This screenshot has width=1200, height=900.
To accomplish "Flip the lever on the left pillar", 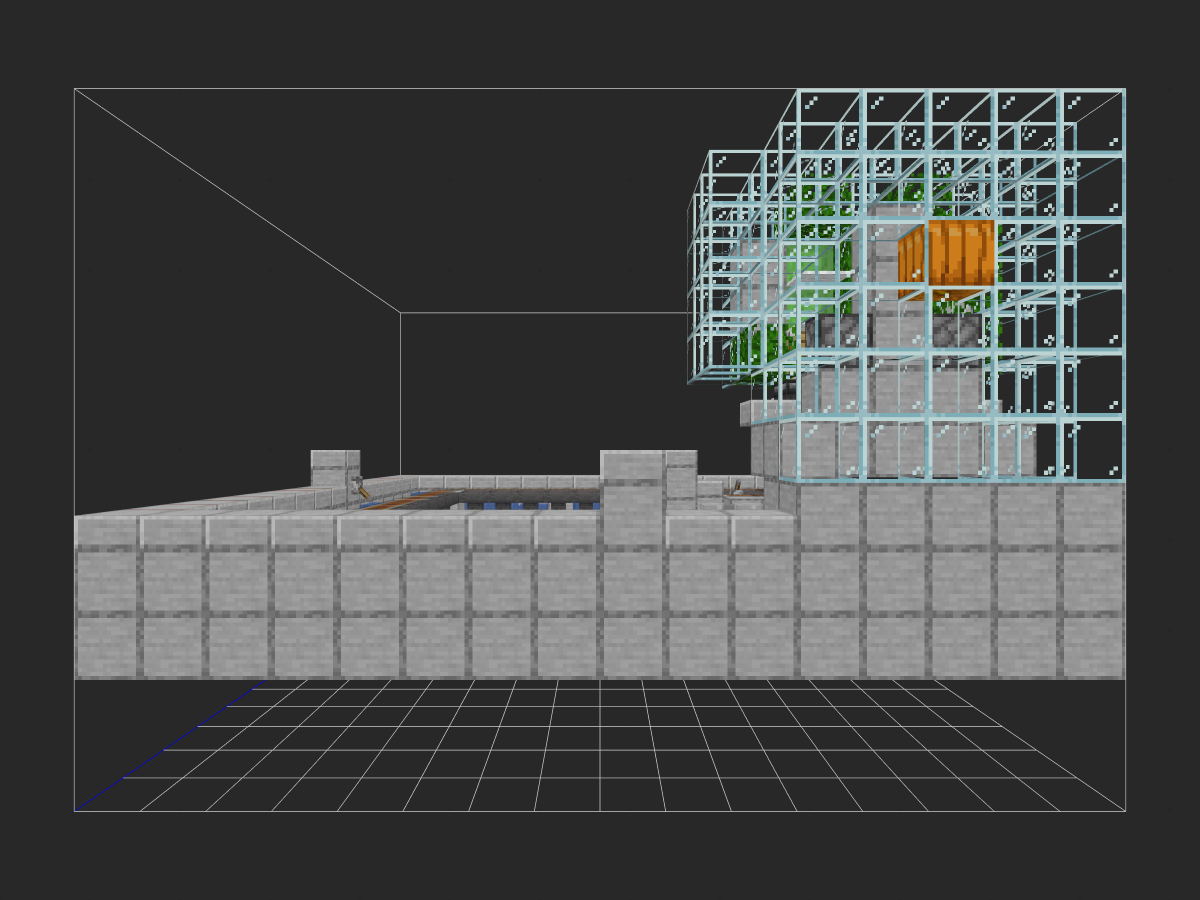I will coord(358,486).
